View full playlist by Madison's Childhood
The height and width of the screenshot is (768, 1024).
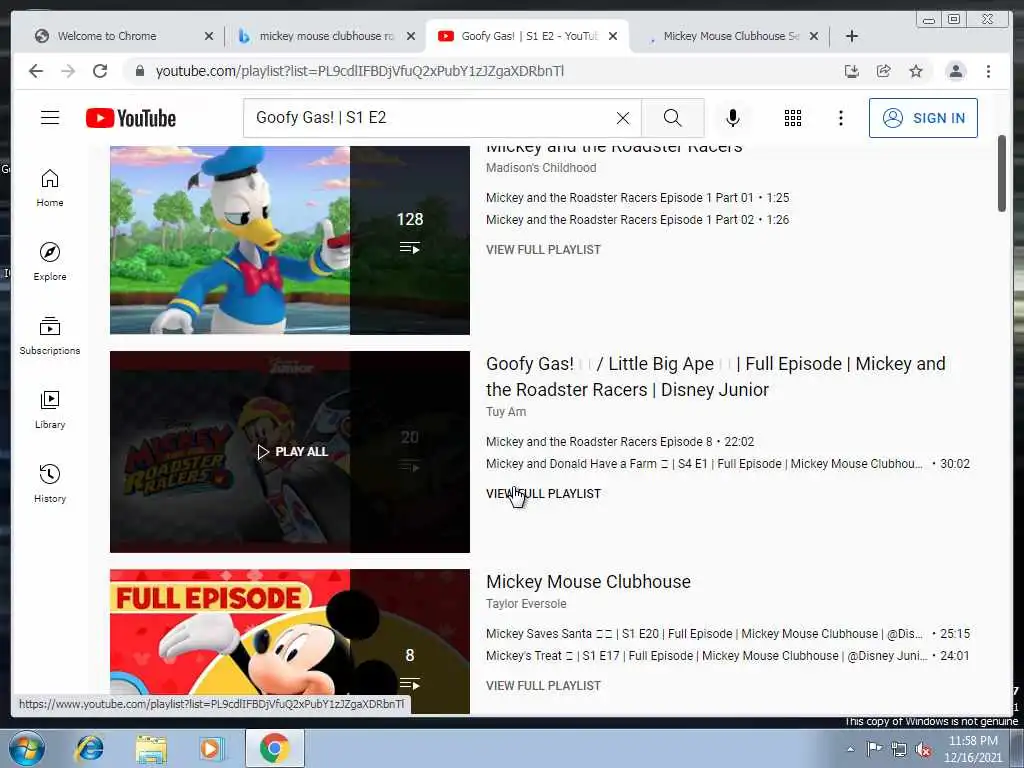[x=543, y=249]
